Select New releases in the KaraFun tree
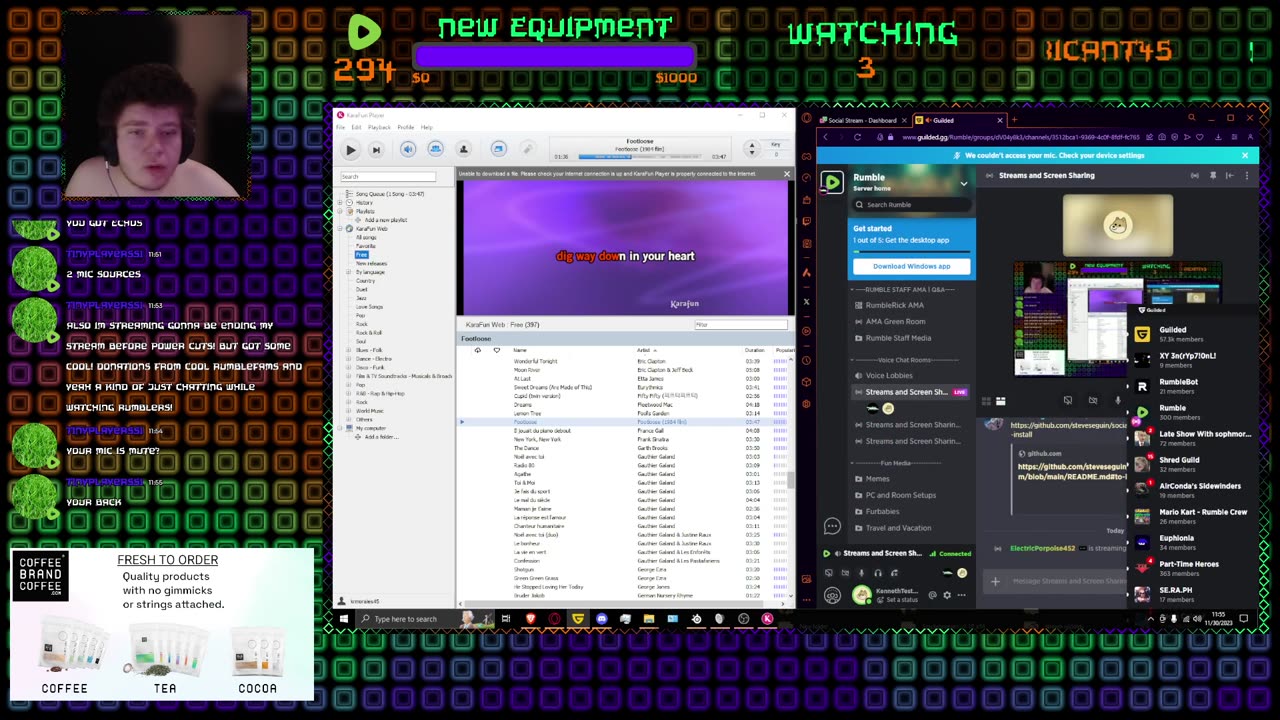The width and height of the screenshot is (1280, 720). point(371,263)
